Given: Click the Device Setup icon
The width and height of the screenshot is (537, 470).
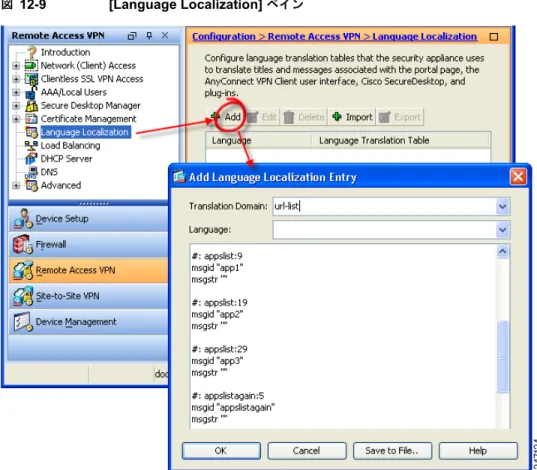Looking at the screenshot, I should [x=23, y=219].
